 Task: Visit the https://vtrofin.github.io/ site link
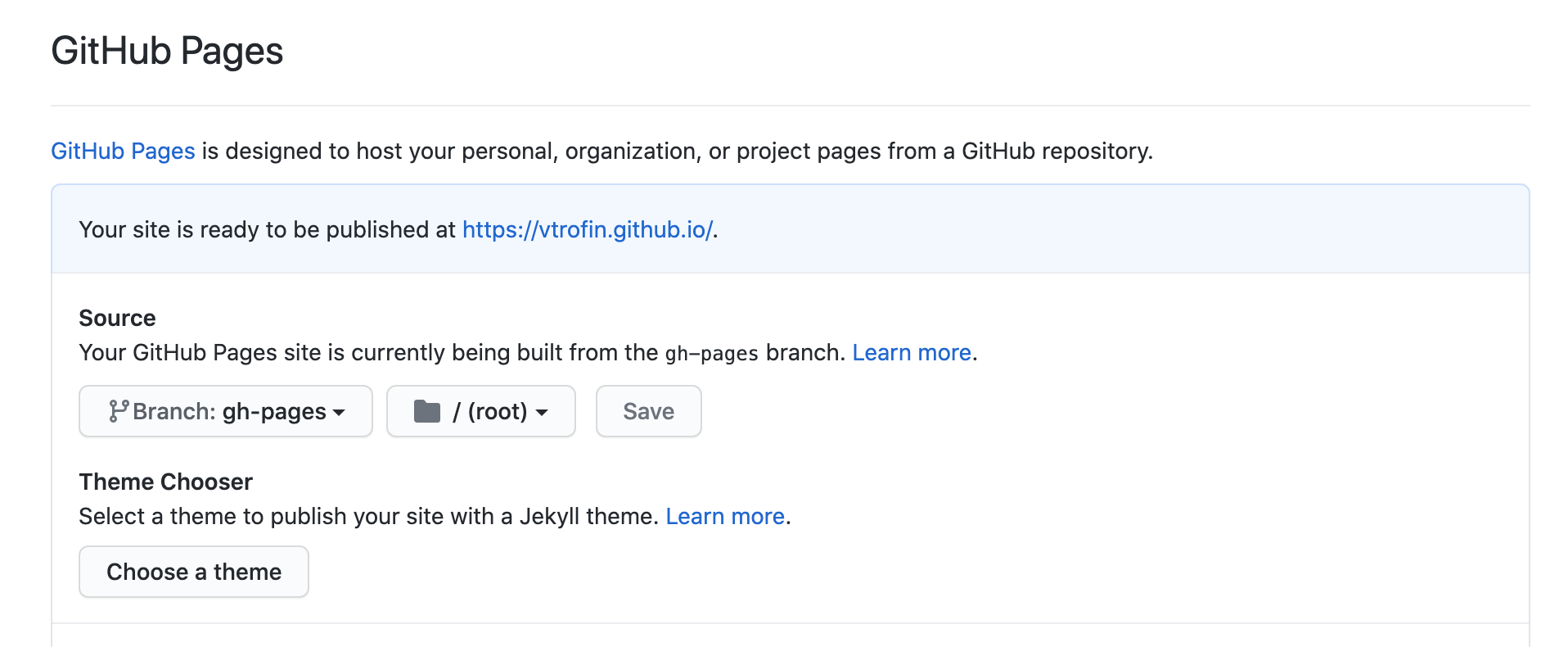[588, 229]
